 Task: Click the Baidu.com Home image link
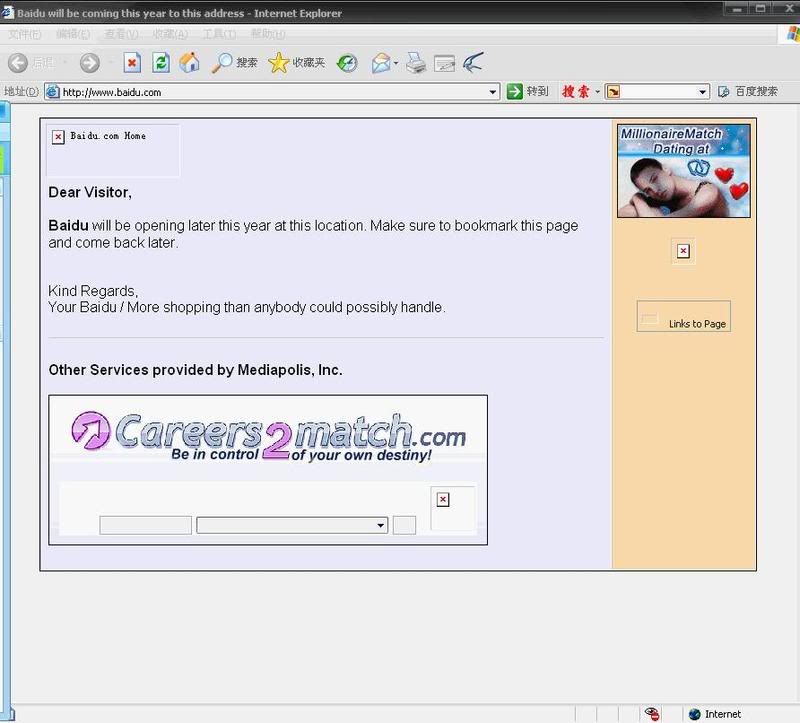(x=113, y=150)
